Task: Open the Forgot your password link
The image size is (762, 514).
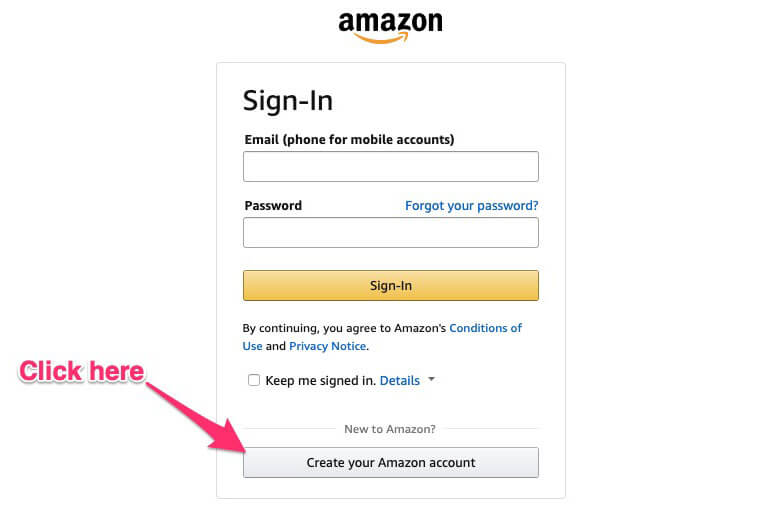Action: pos(471,206)
